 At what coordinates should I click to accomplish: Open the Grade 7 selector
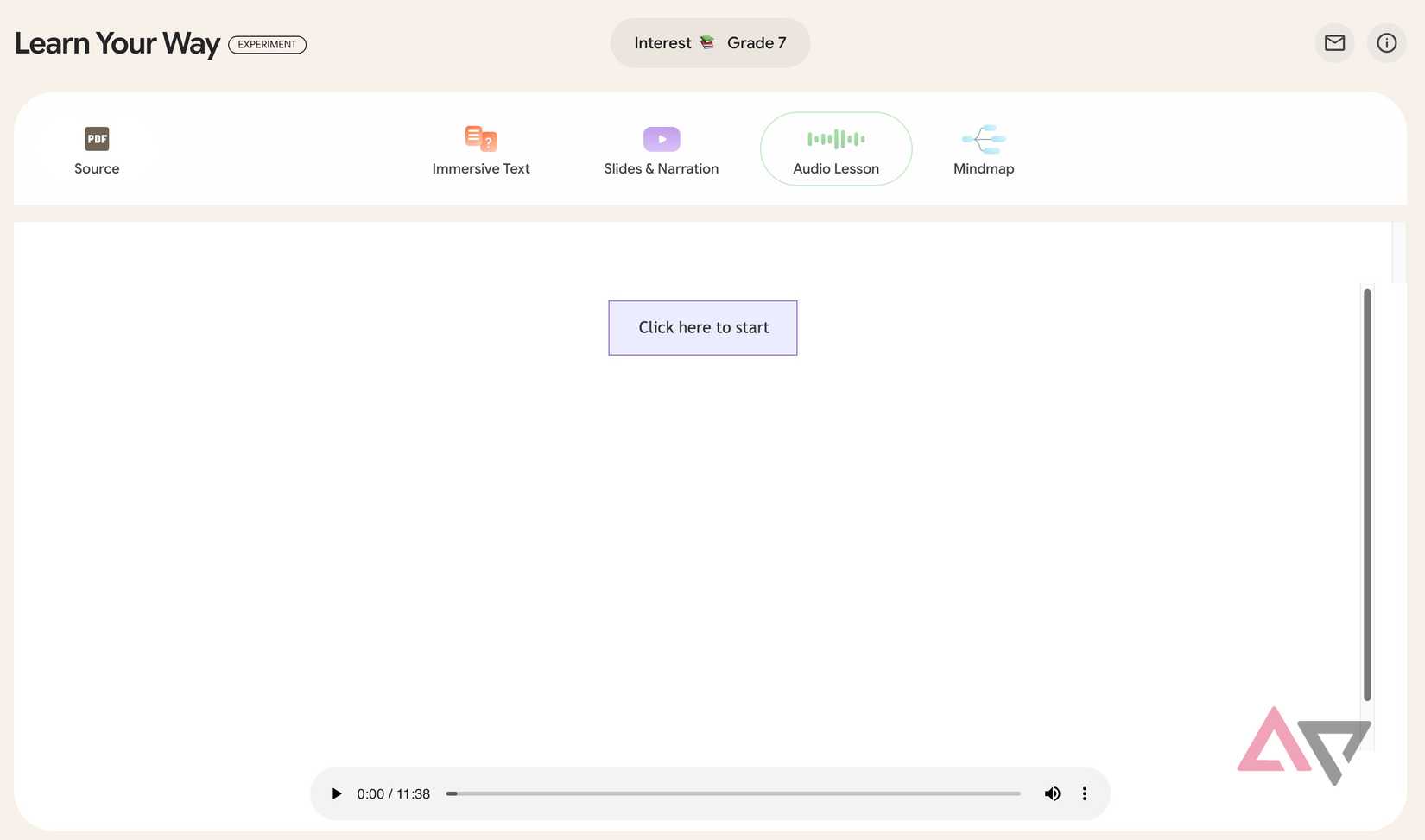757,41
